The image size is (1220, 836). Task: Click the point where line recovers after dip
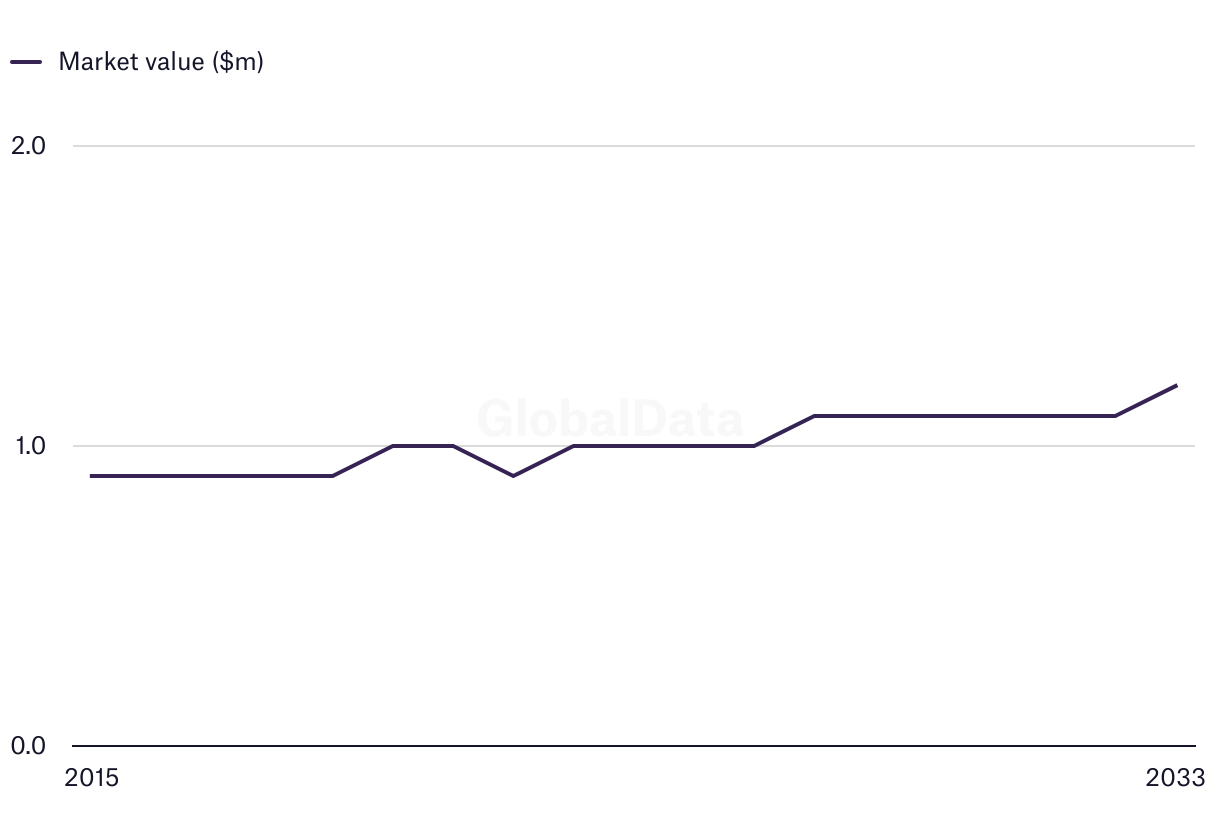574,445
